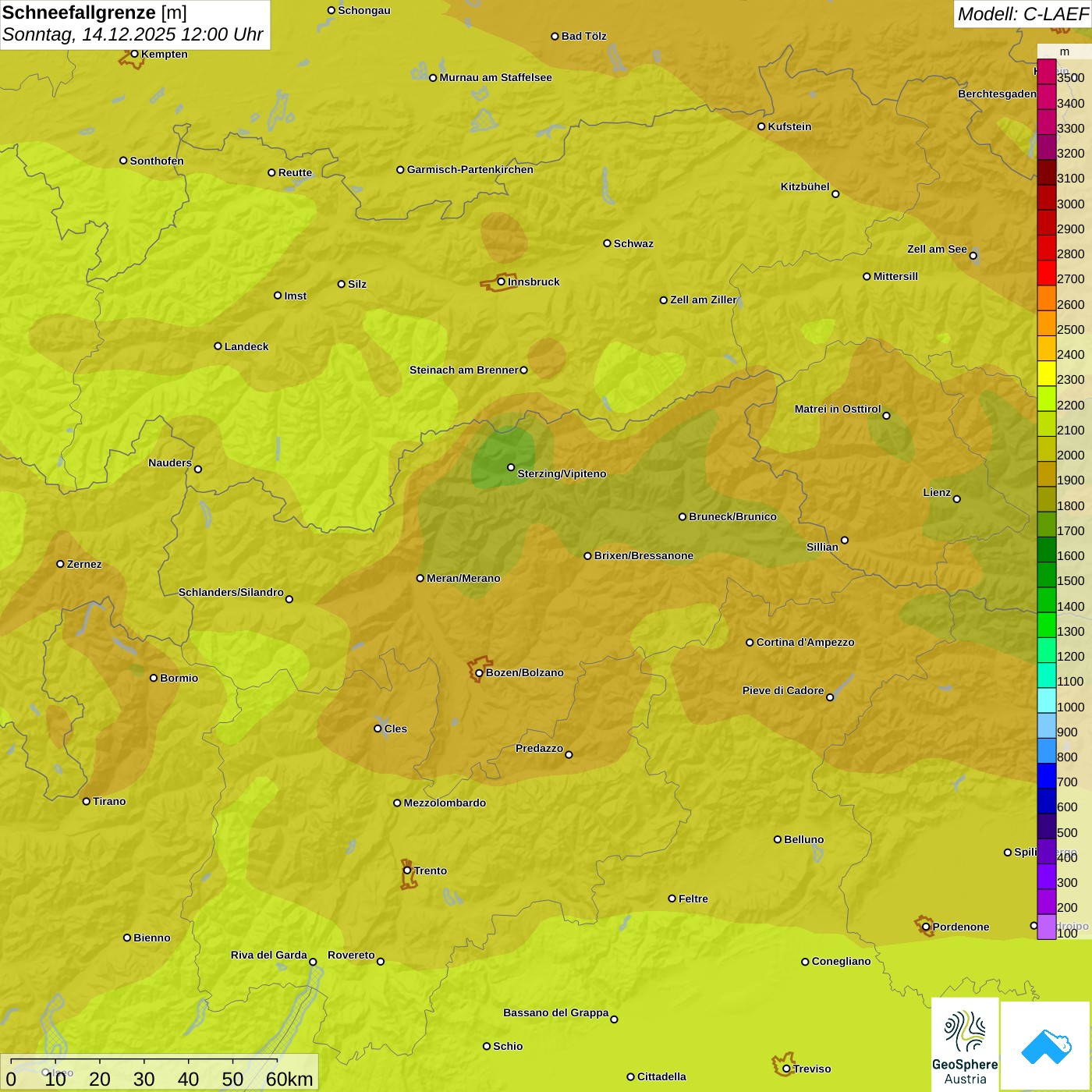Click the Sterzing/Vipiteno location dot
This screenshot has width=1092, height=1092.
coord(511,467)
